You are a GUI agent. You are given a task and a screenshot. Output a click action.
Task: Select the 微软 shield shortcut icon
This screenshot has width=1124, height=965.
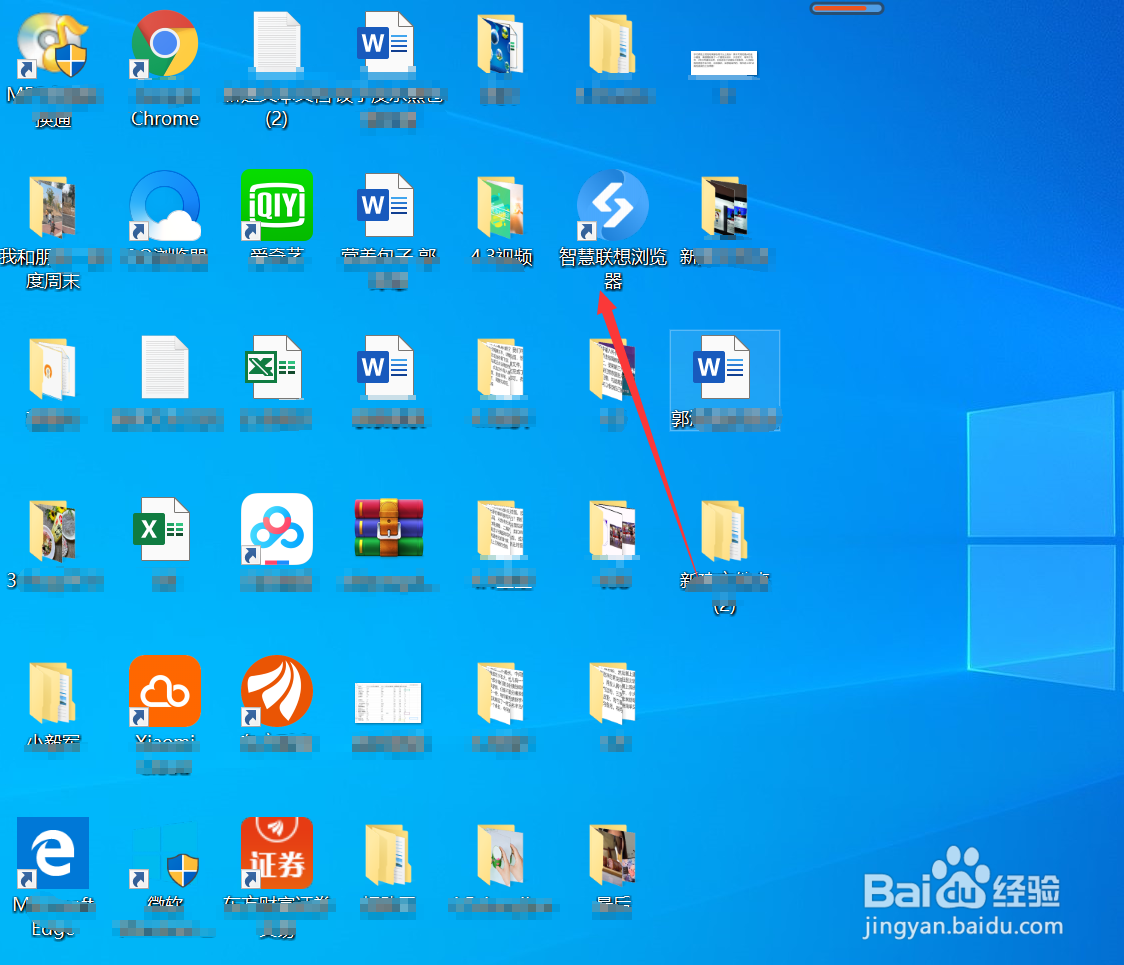click(x=165, y=855)
